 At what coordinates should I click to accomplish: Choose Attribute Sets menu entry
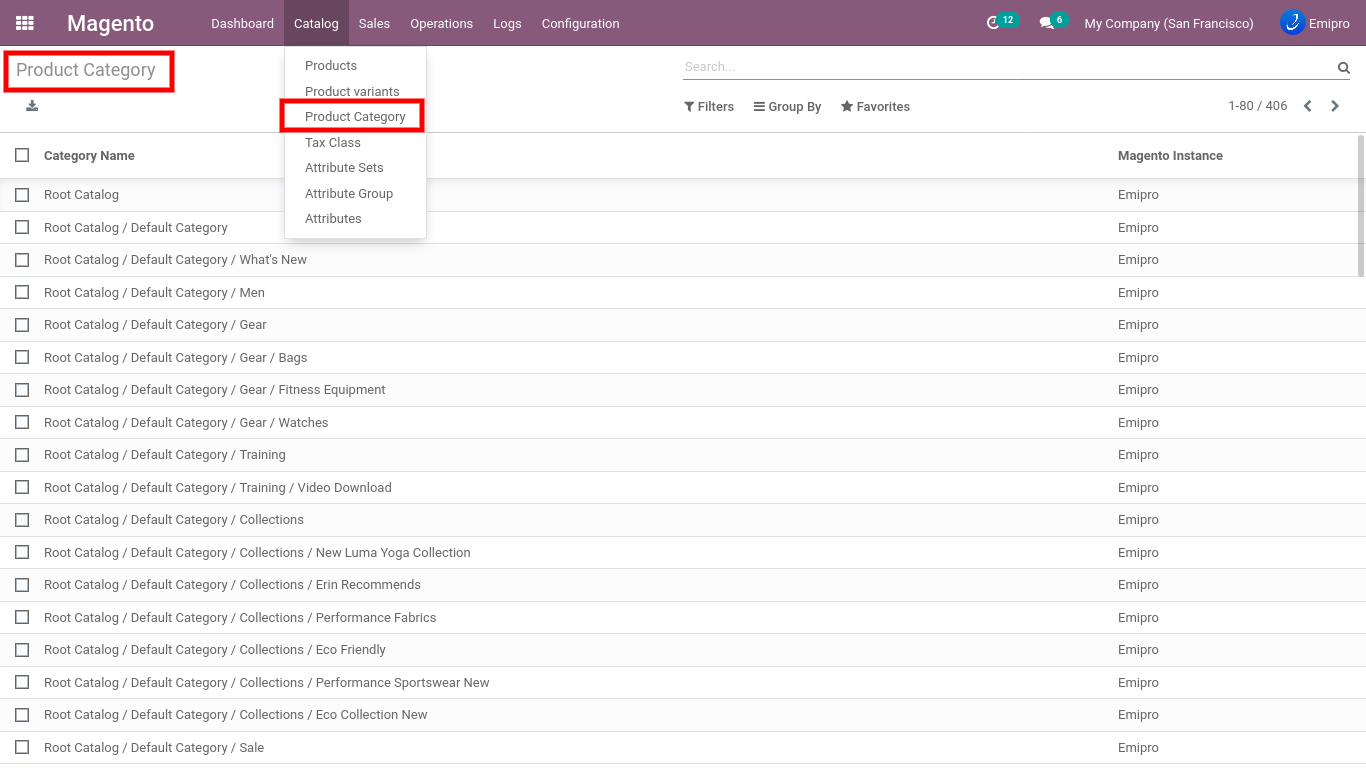pos(344,167)
